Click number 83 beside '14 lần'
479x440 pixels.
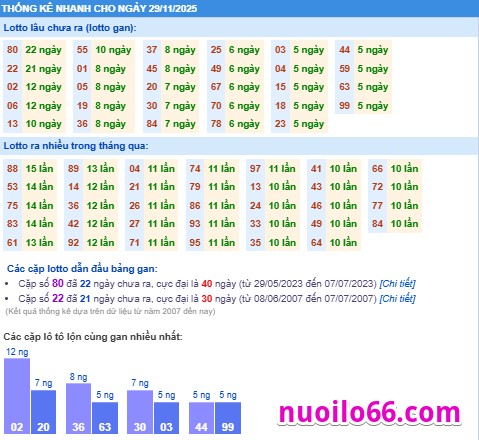coord(12,223)
